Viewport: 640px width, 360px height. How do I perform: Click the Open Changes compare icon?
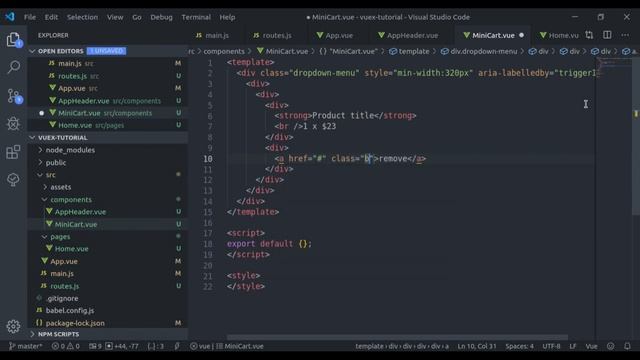pos(589,35)
